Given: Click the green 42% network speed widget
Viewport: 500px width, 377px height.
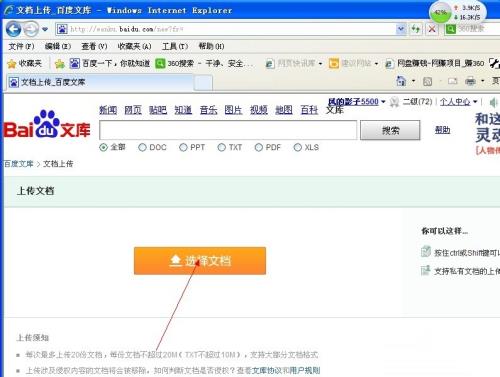Looking at the screenshot, I should point(441,13).
